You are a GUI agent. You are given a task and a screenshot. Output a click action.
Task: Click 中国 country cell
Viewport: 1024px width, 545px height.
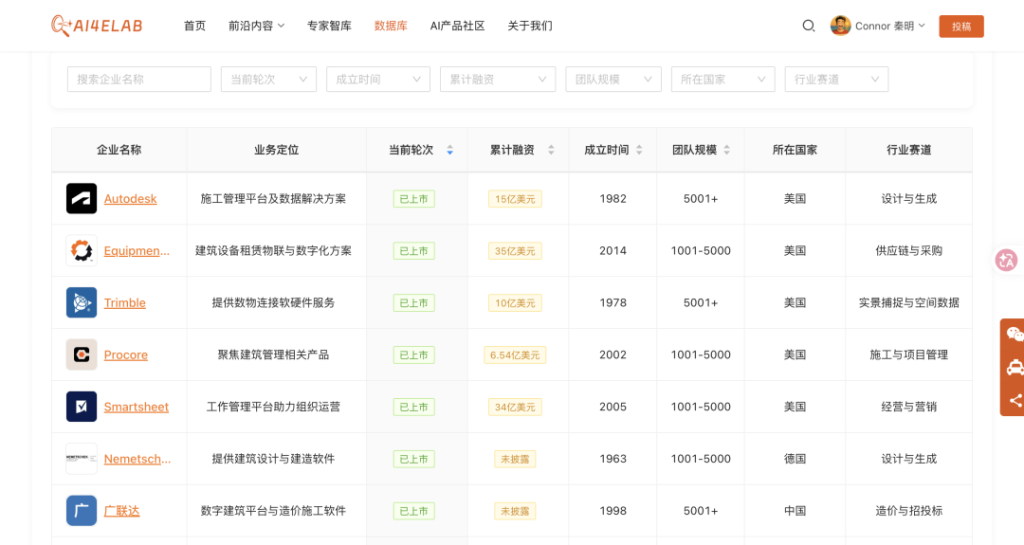[794, 511]
